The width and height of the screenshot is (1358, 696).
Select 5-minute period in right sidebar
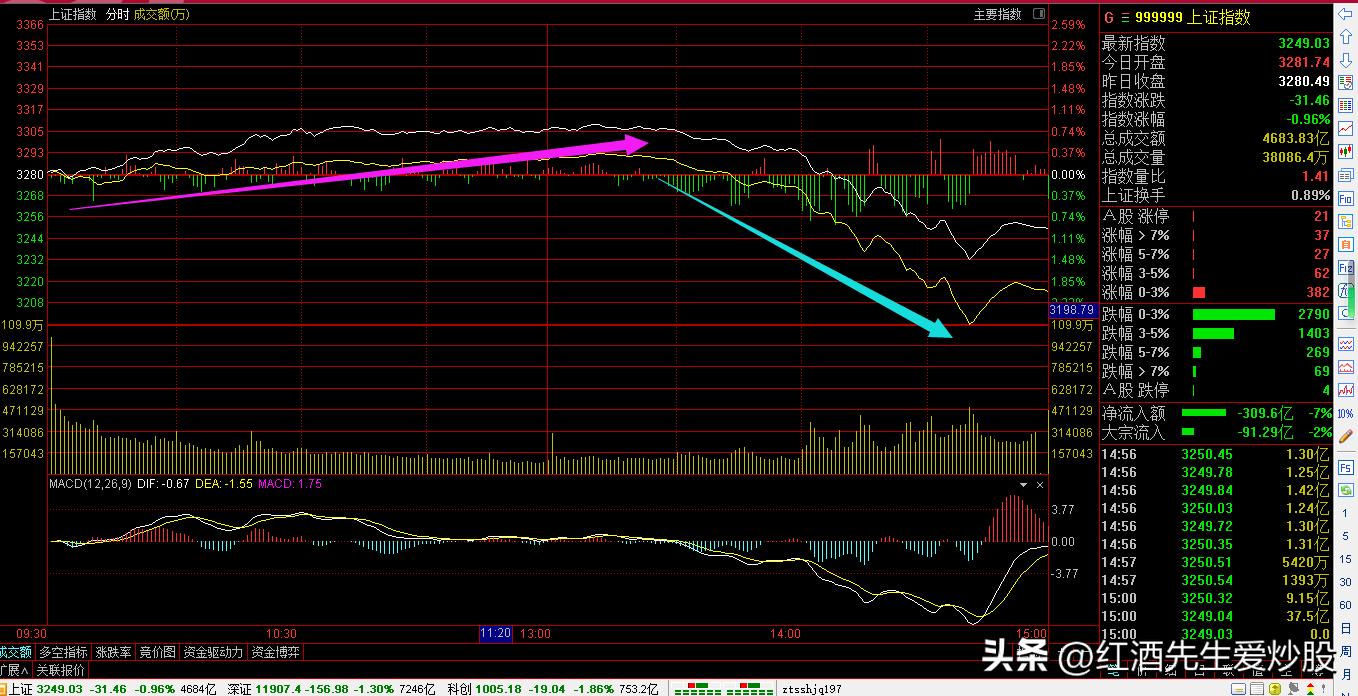coord(1344,536)
